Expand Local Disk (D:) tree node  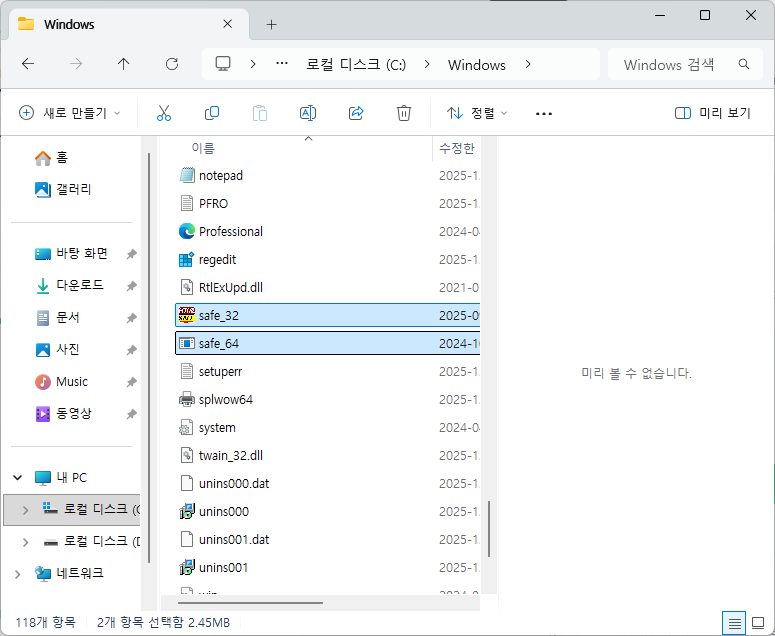[25, 542]
